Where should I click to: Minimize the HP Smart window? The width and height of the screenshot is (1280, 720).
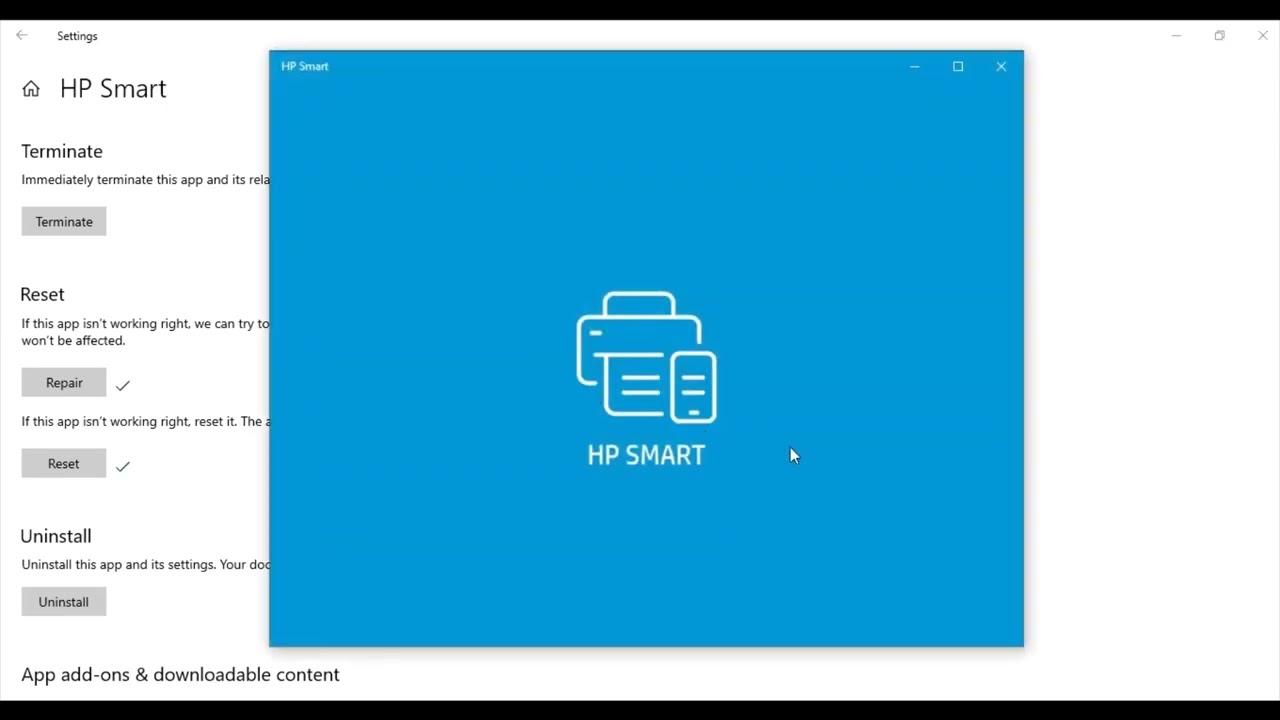click(914, 67)
